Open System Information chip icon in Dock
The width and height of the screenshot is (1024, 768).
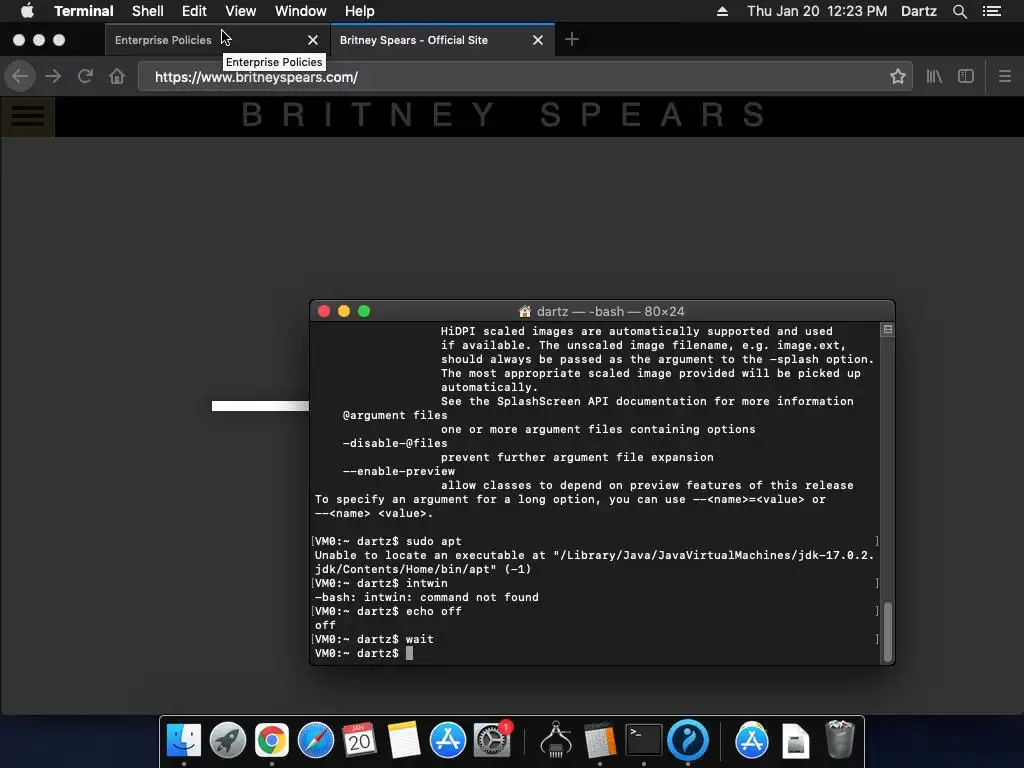pyautogui.click(x=556, y=741)
